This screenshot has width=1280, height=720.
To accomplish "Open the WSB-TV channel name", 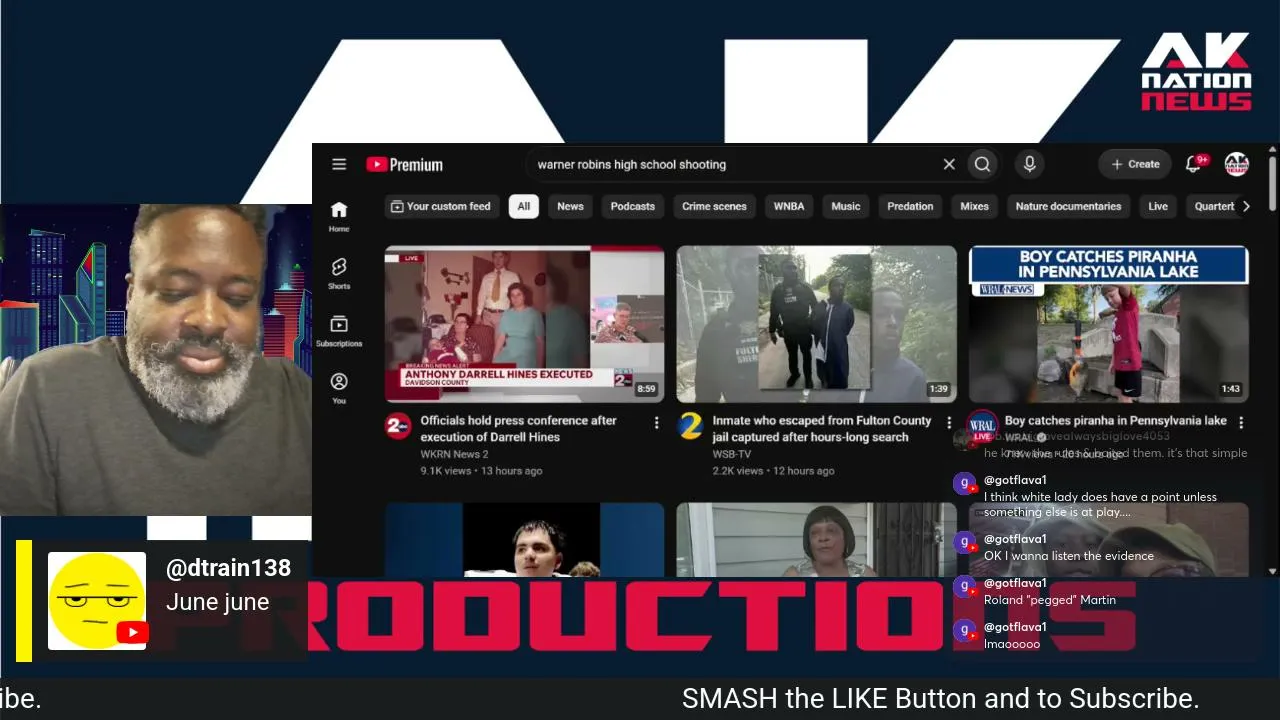I will (x=730, y=454).
